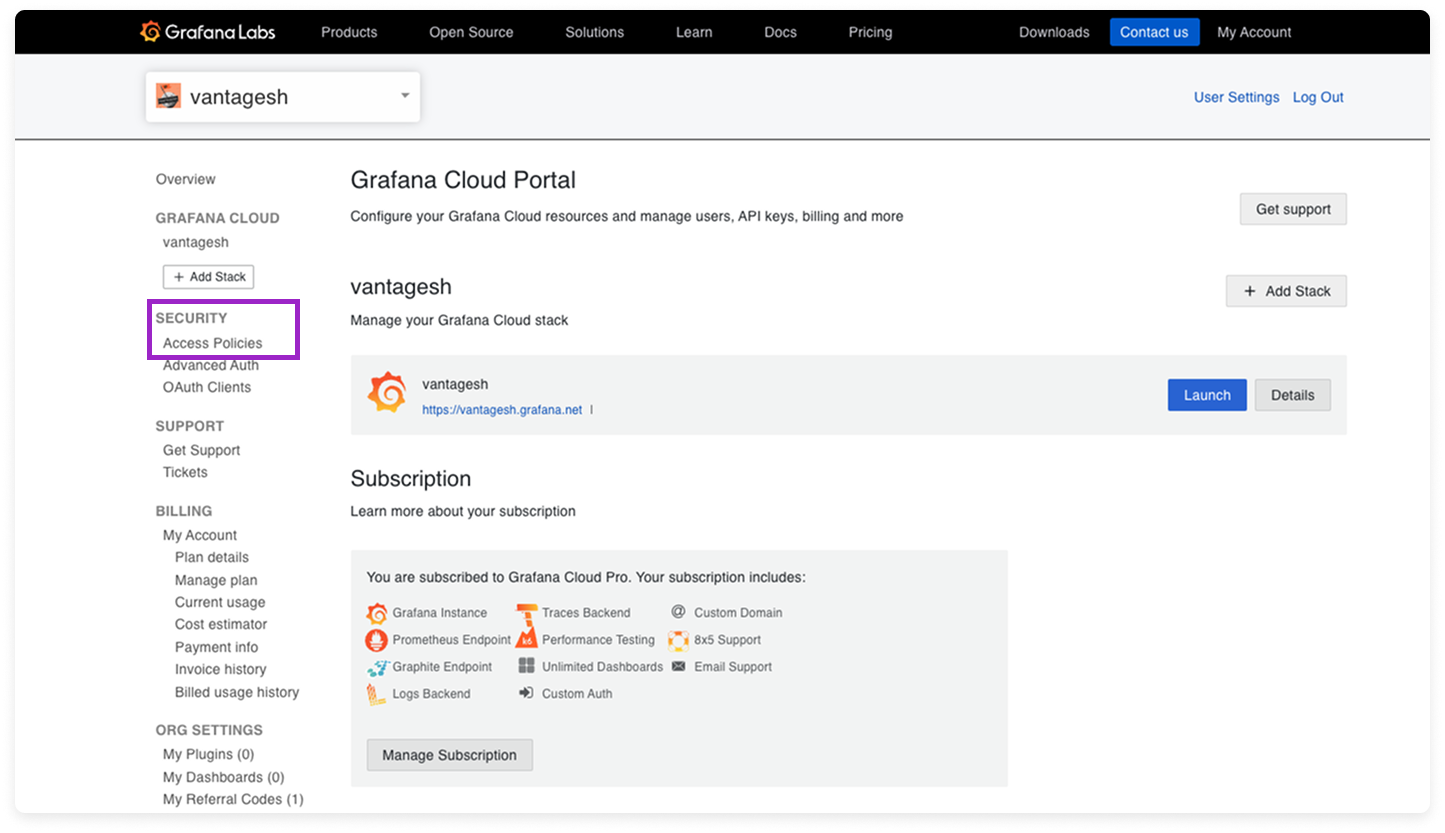This screenshot has height=833, width=1445.
Task: Open Advanced Auth in the sidebar
Action: click(x=211, y=365)
